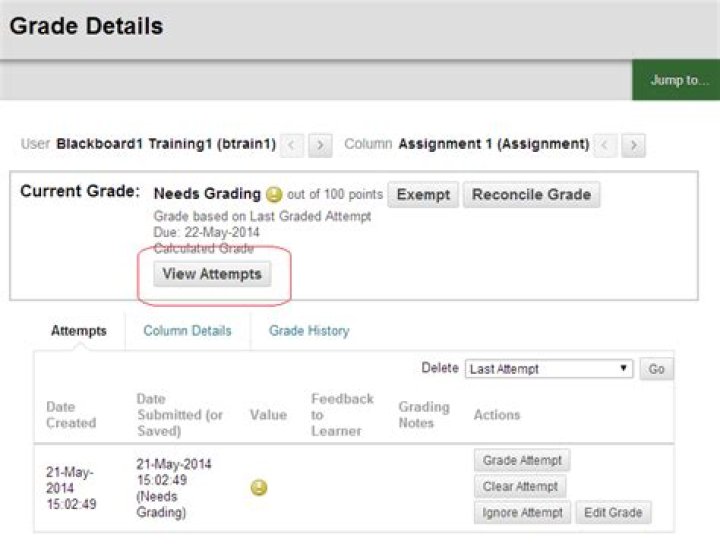Click the View Attempts button
The height and width of the screenshot is (544, 720).
212,274
